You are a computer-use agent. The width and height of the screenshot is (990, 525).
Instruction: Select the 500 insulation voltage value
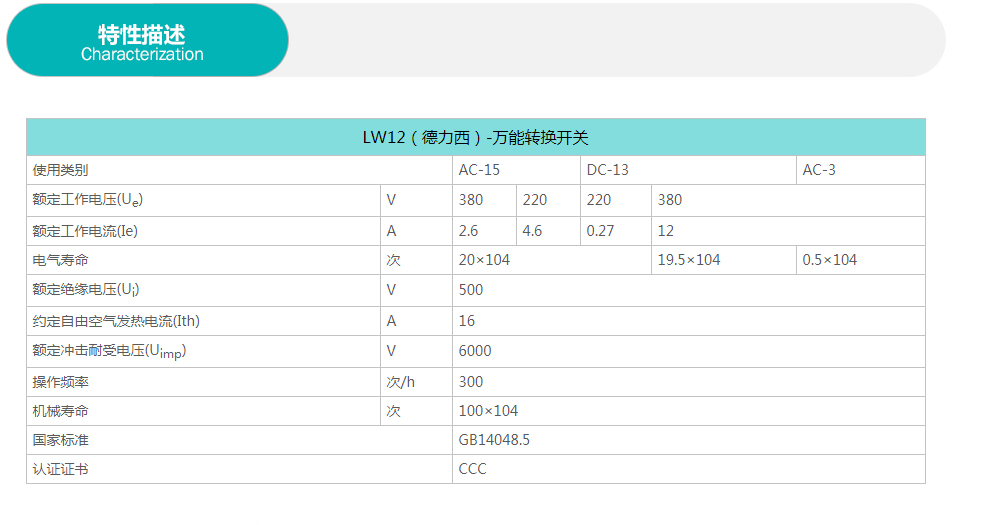tap(471, 290)
